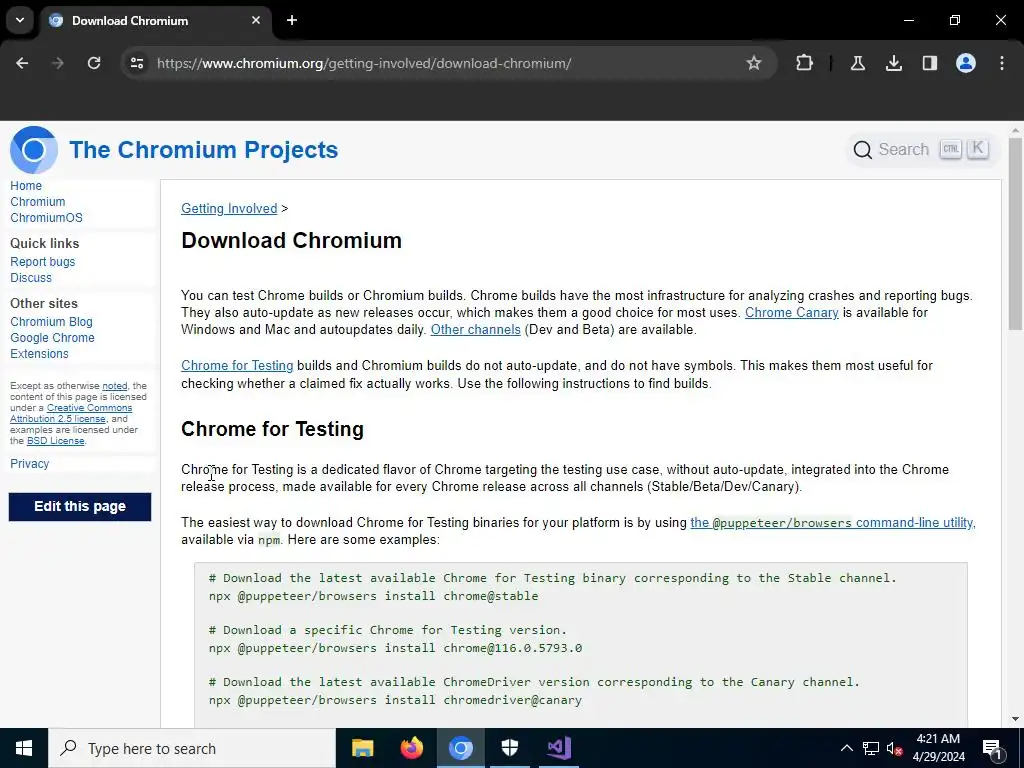
Task: Open site information icon in address bar
Action: pyautogui.click(x=136, y=63)
